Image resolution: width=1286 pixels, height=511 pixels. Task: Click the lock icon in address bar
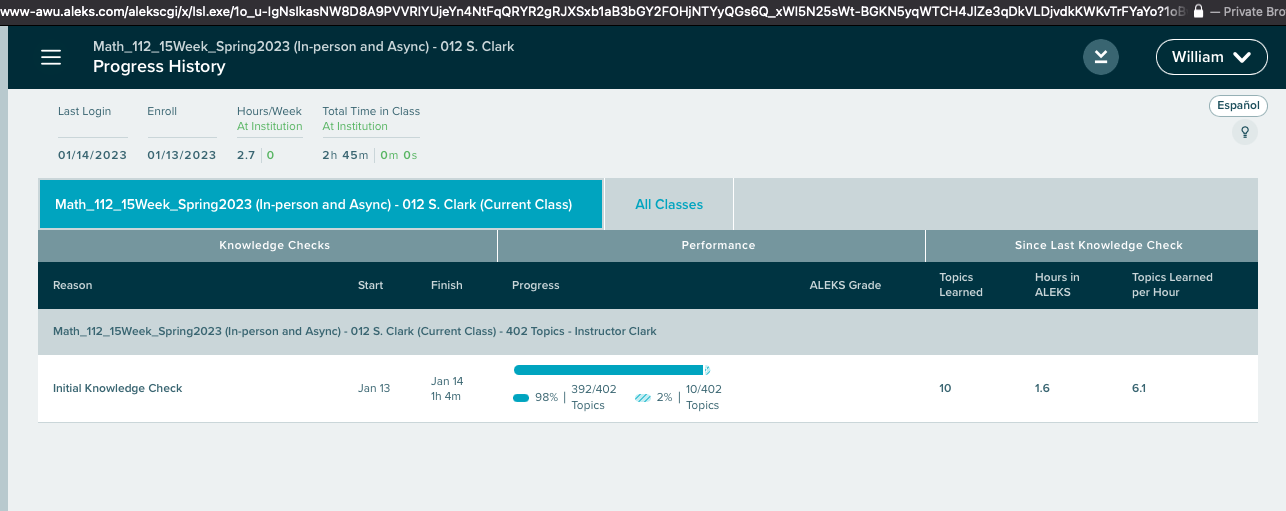point(1197,11)
